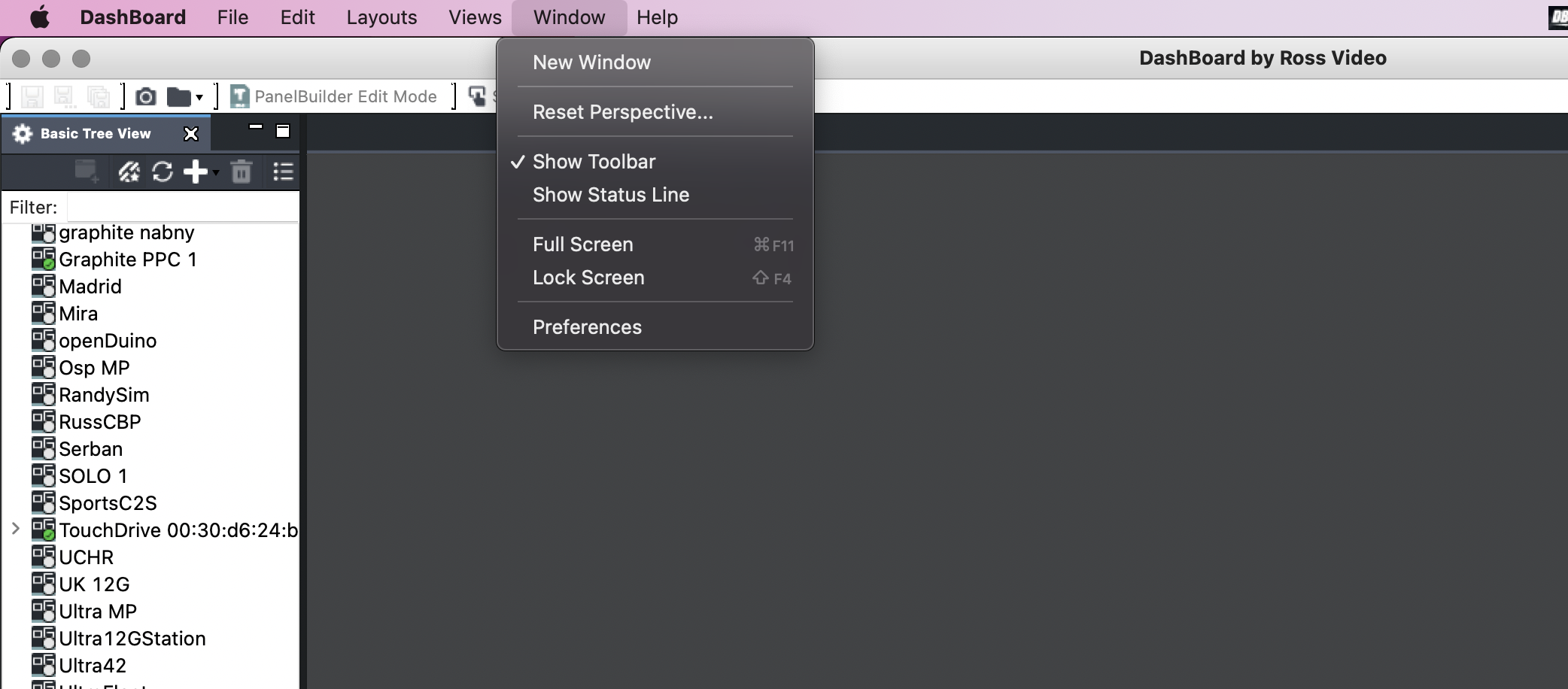Click the PanelBuilder Edit Mode icon

[239, 96]
